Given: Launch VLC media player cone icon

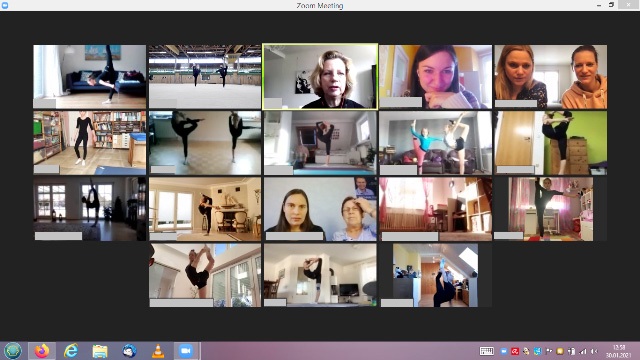Looking at the screenshot, I should point(158,351).
